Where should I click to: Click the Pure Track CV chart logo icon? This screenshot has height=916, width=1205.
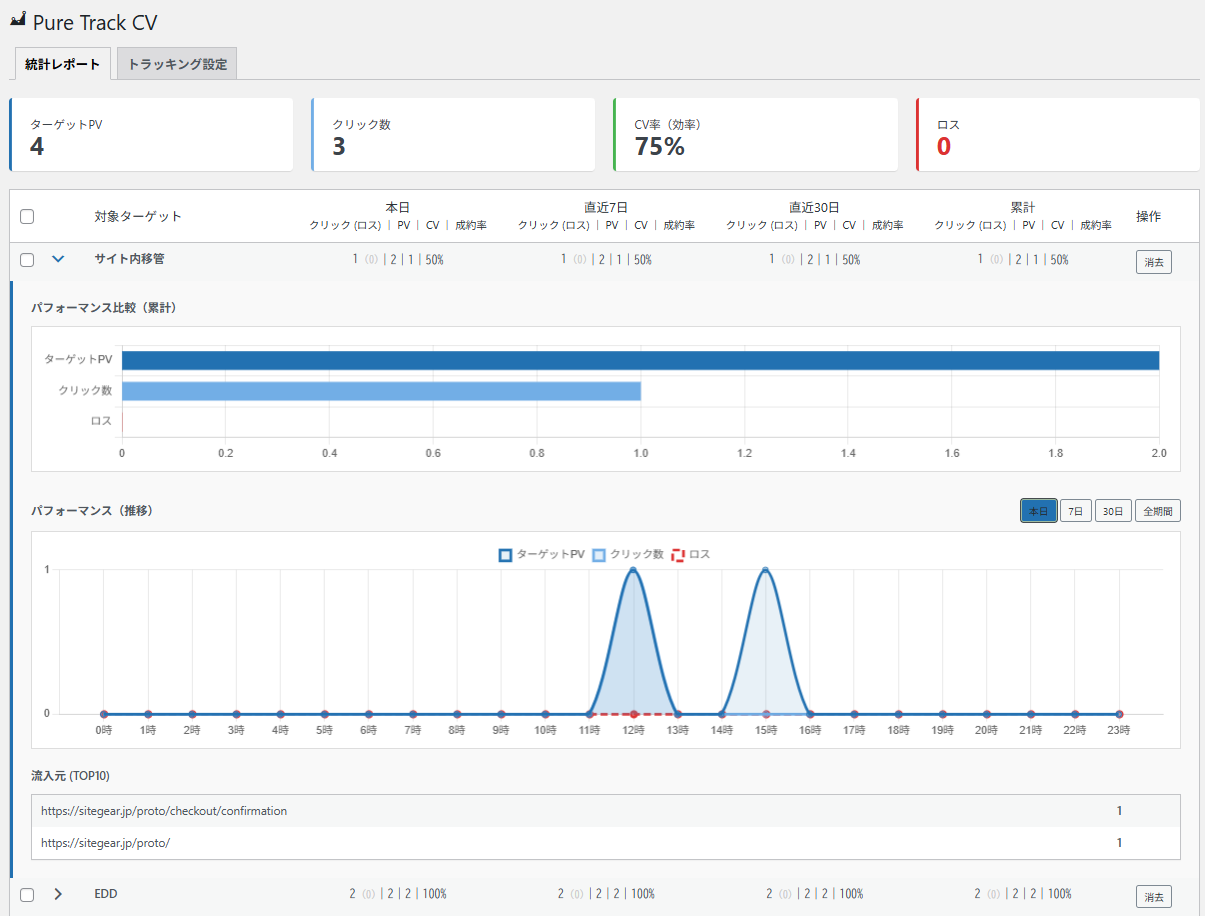click(18, 20)
